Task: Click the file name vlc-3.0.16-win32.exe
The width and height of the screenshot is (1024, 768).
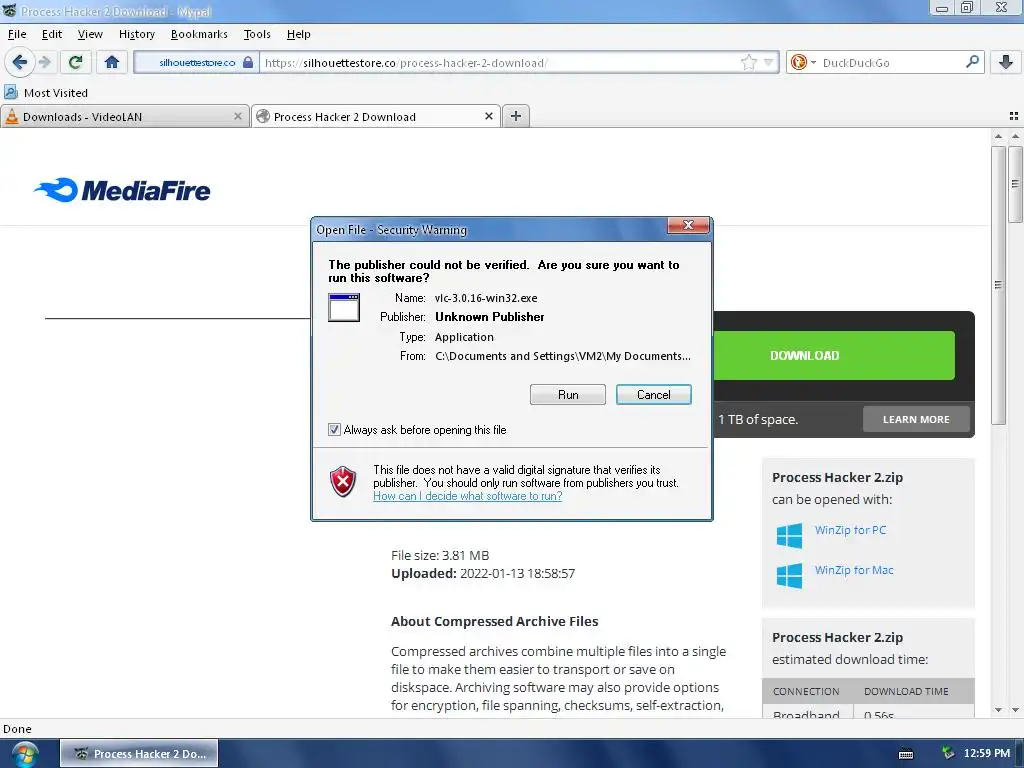Action: pyautogui.click(x=486, y=298)
